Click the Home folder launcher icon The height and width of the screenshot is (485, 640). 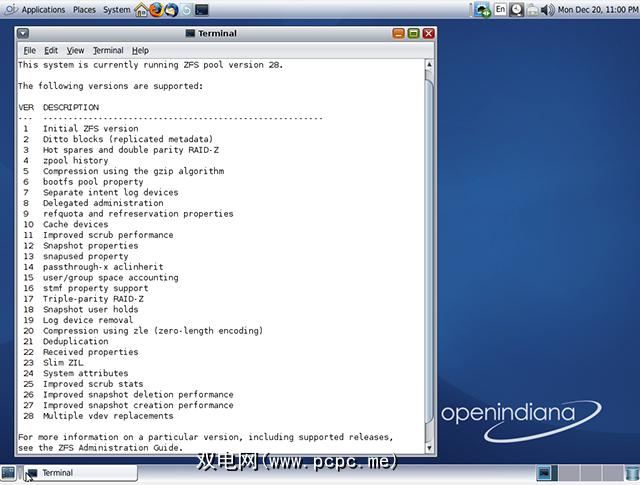click(141, 9)
